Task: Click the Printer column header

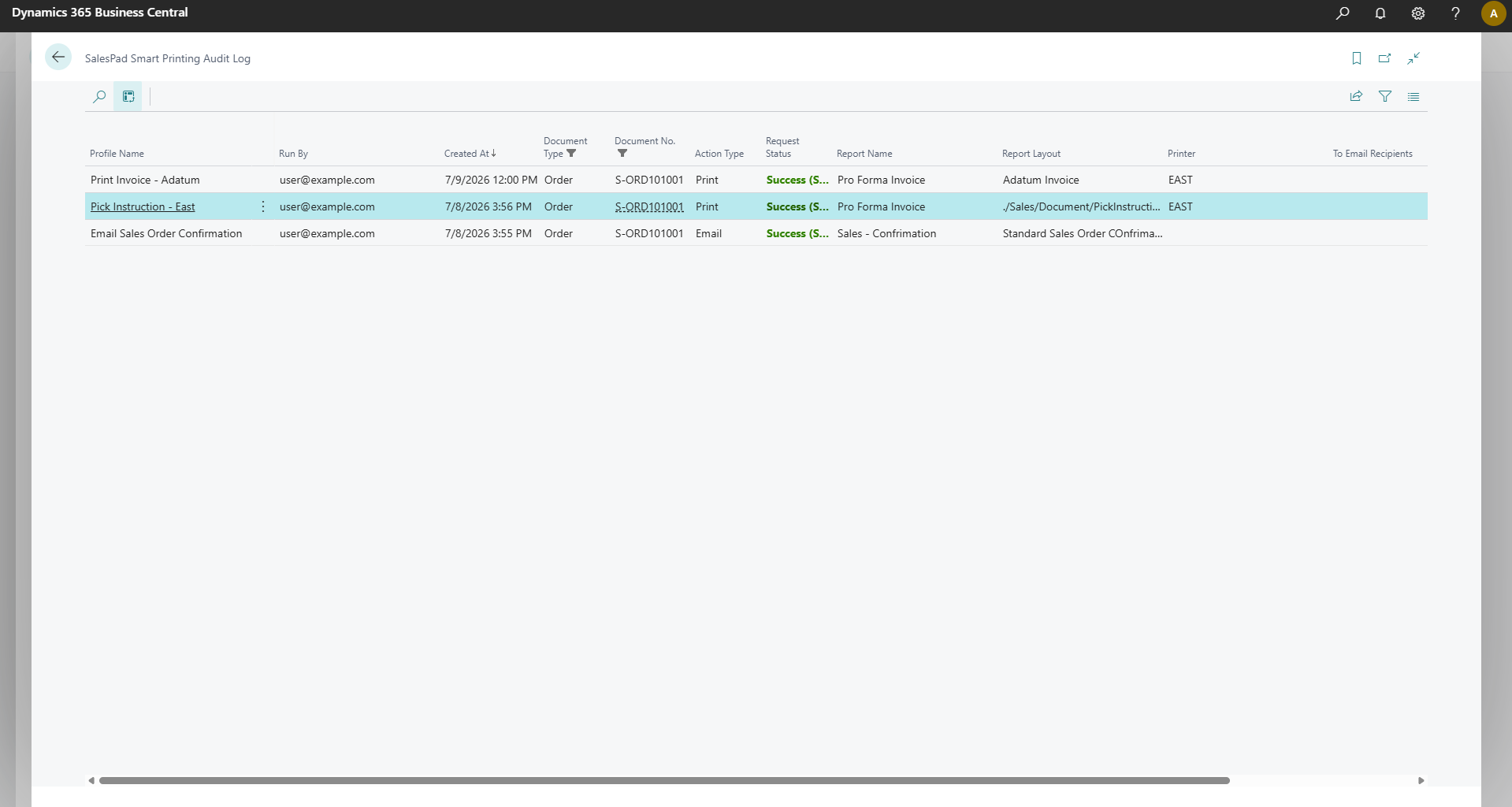Action: [x=1181, y=154]
